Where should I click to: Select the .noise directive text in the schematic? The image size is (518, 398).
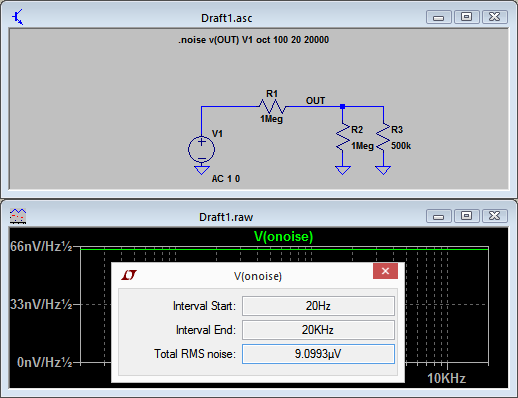tap(254, 40)
